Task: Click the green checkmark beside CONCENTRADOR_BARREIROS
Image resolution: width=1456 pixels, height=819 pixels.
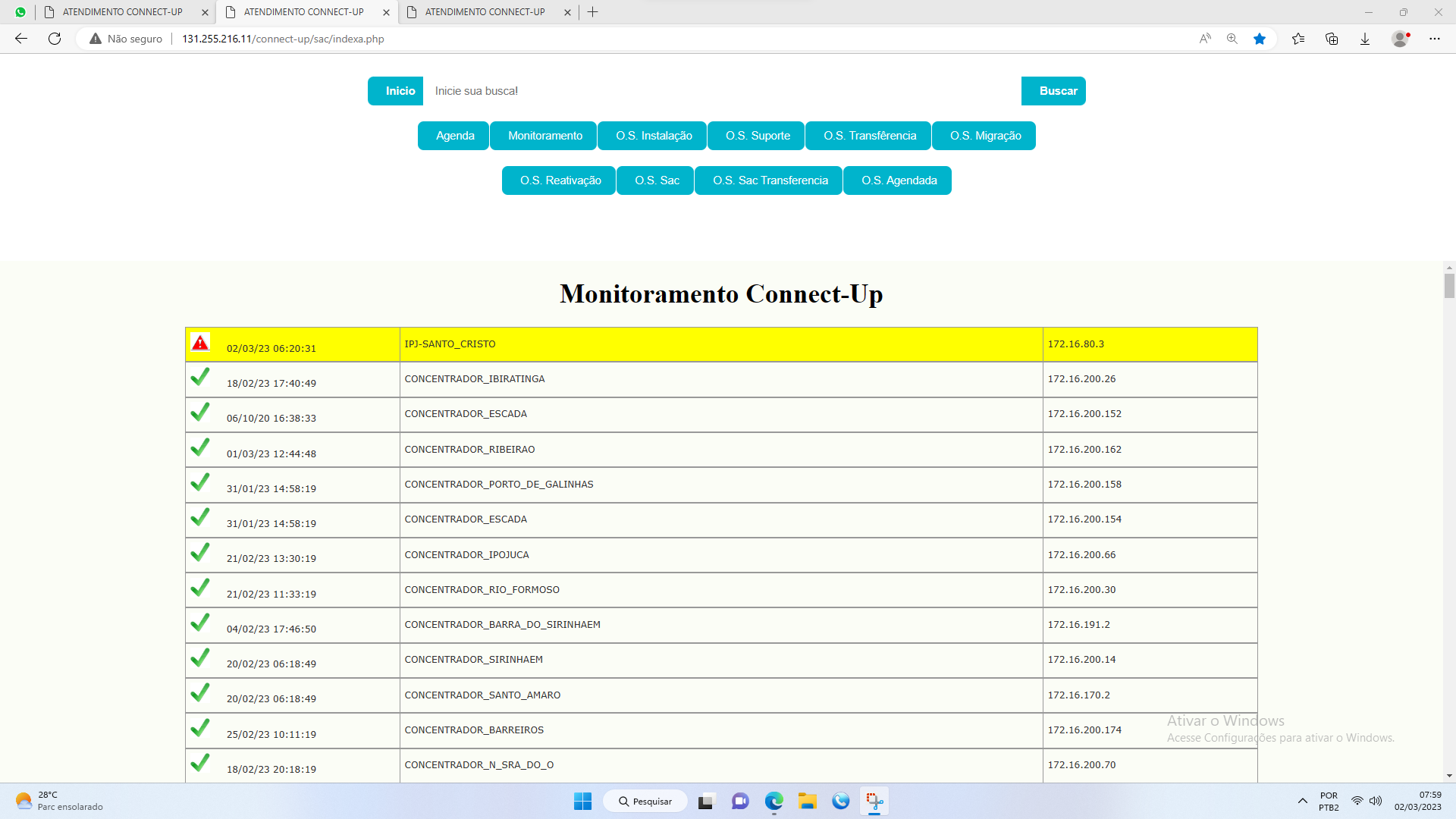Action: pos(200,728)
